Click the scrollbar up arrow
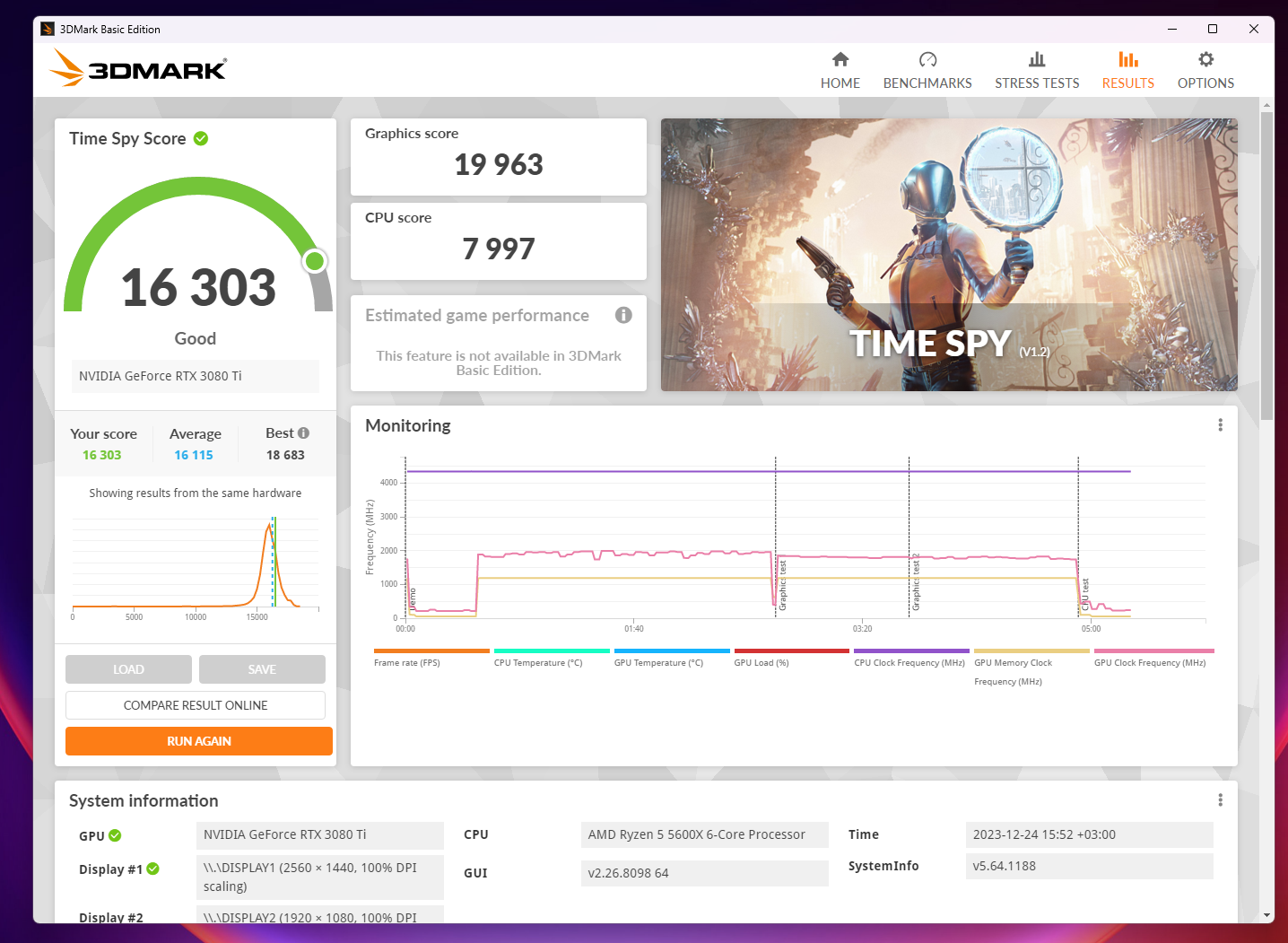Image resolution: width=1288 pixels, height=943 pixels. coord(1266,105)
